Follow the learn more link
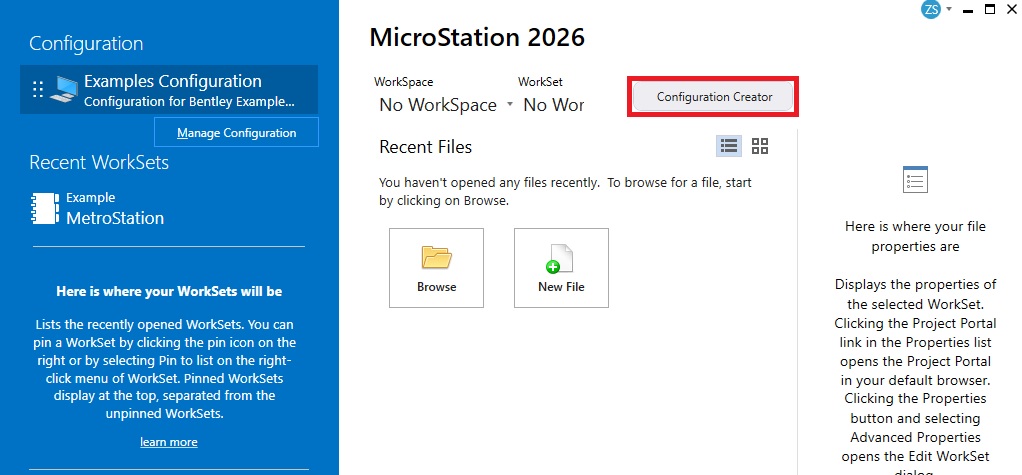Screen dimensions: 1022x475 pyautogui.click(x=168, y=442)
